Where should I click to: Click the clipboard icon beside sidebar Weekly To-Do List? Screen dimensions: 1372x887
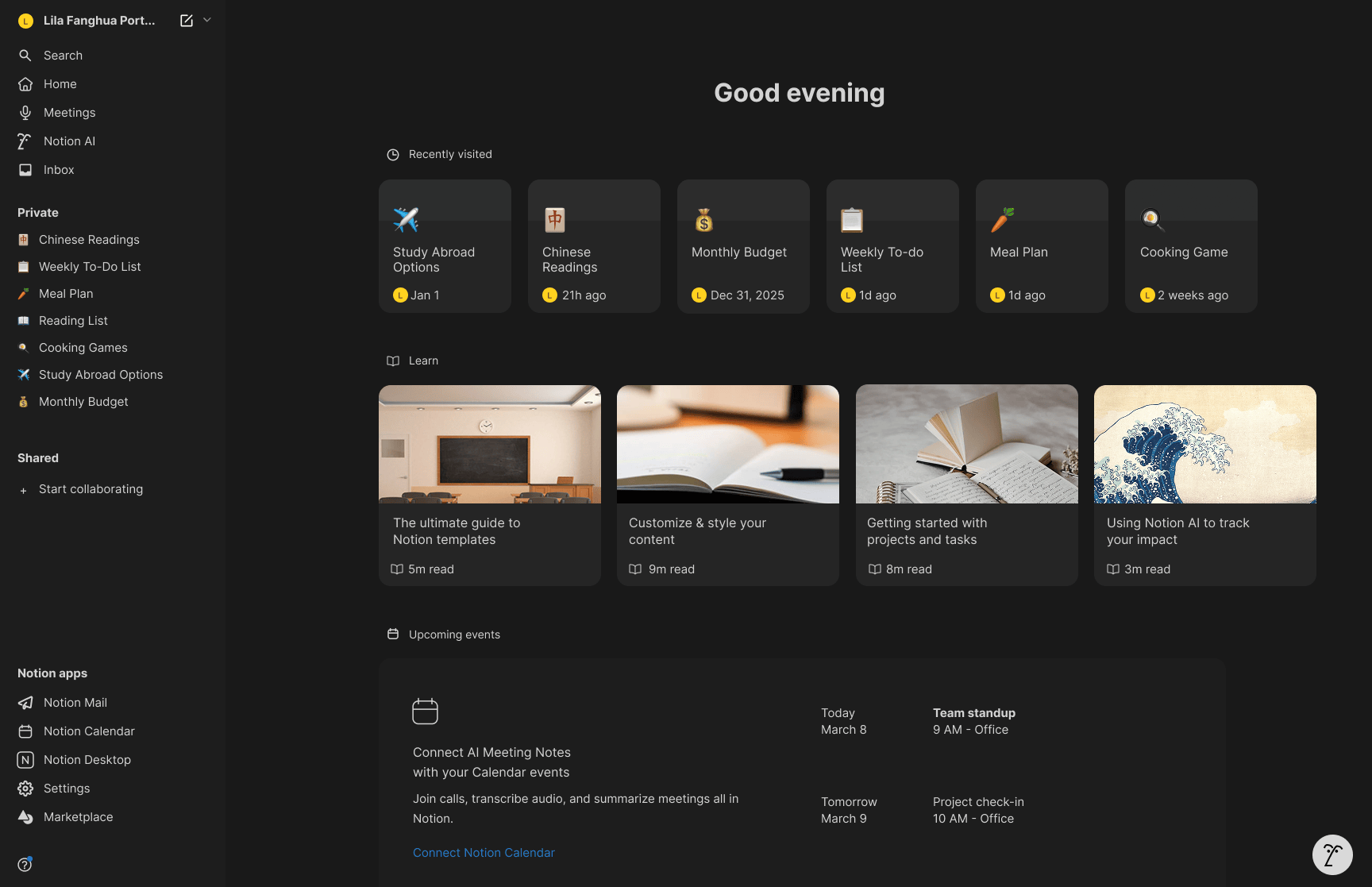coord(24,267)
